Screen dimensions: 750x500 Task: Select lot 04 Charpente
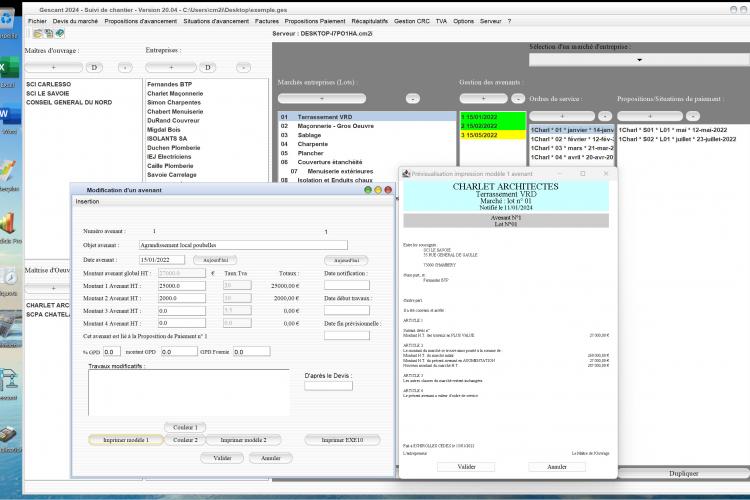click(367, 144)
